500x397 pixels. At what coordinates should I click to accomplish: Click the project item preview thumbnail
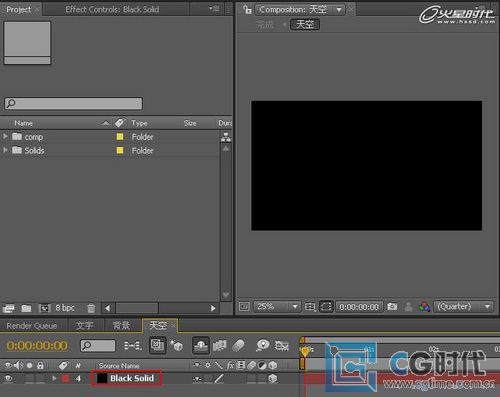pos(27,43)
